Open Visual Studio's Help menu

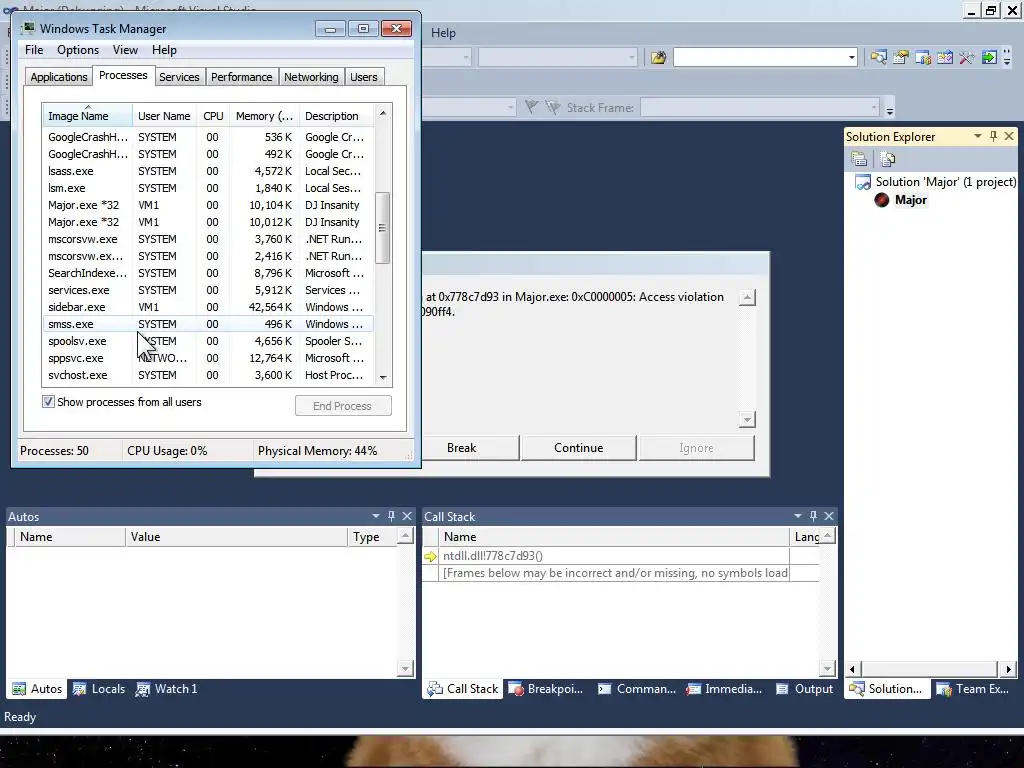tap(443, 33)
